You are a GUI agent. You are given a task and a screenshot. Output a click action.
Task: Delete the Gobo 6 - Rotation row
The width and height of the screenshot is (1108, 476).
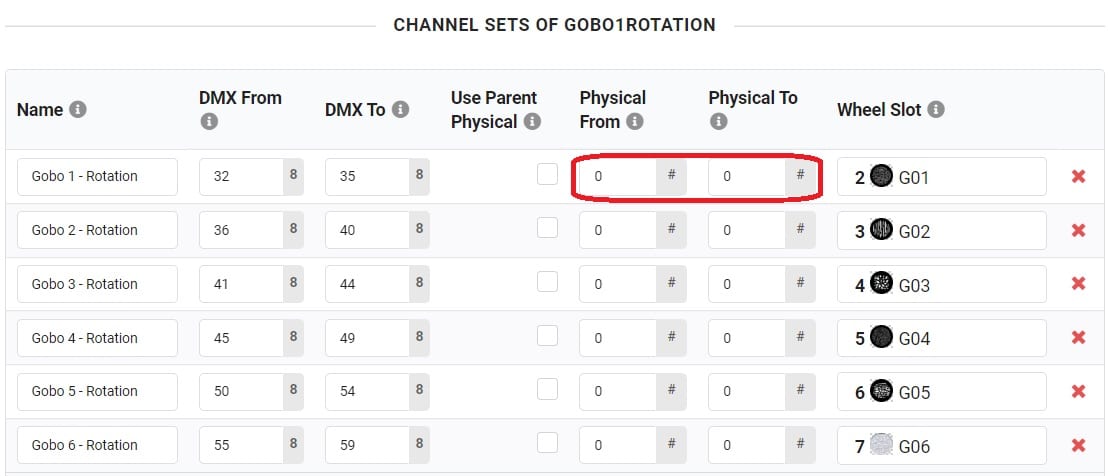[1078, 445]
